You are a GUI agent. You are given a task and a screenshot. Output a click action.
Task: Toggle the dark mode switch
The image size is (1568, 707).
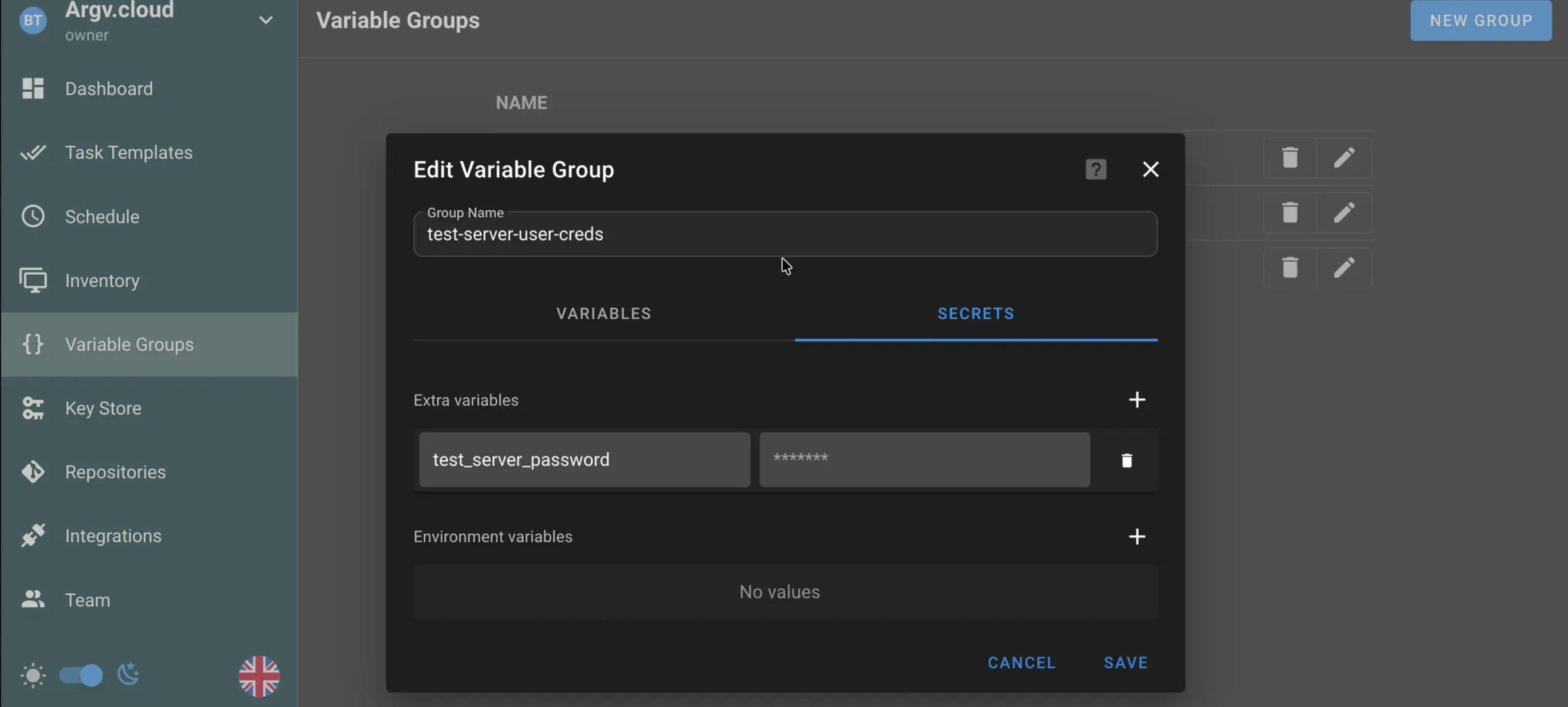(x=80, y=675)
